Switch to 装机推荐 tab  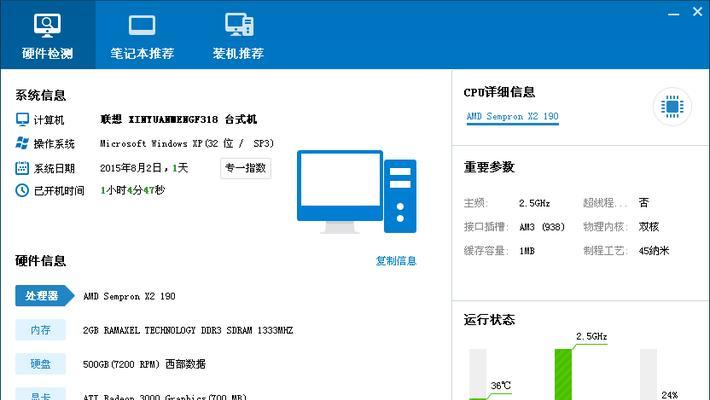239,35
